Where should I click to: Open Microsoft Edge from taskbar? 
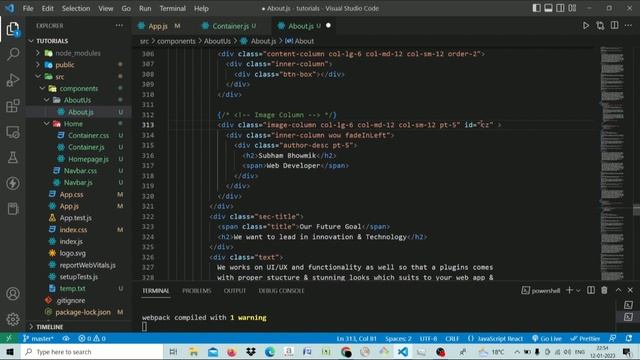click(269, 351)
